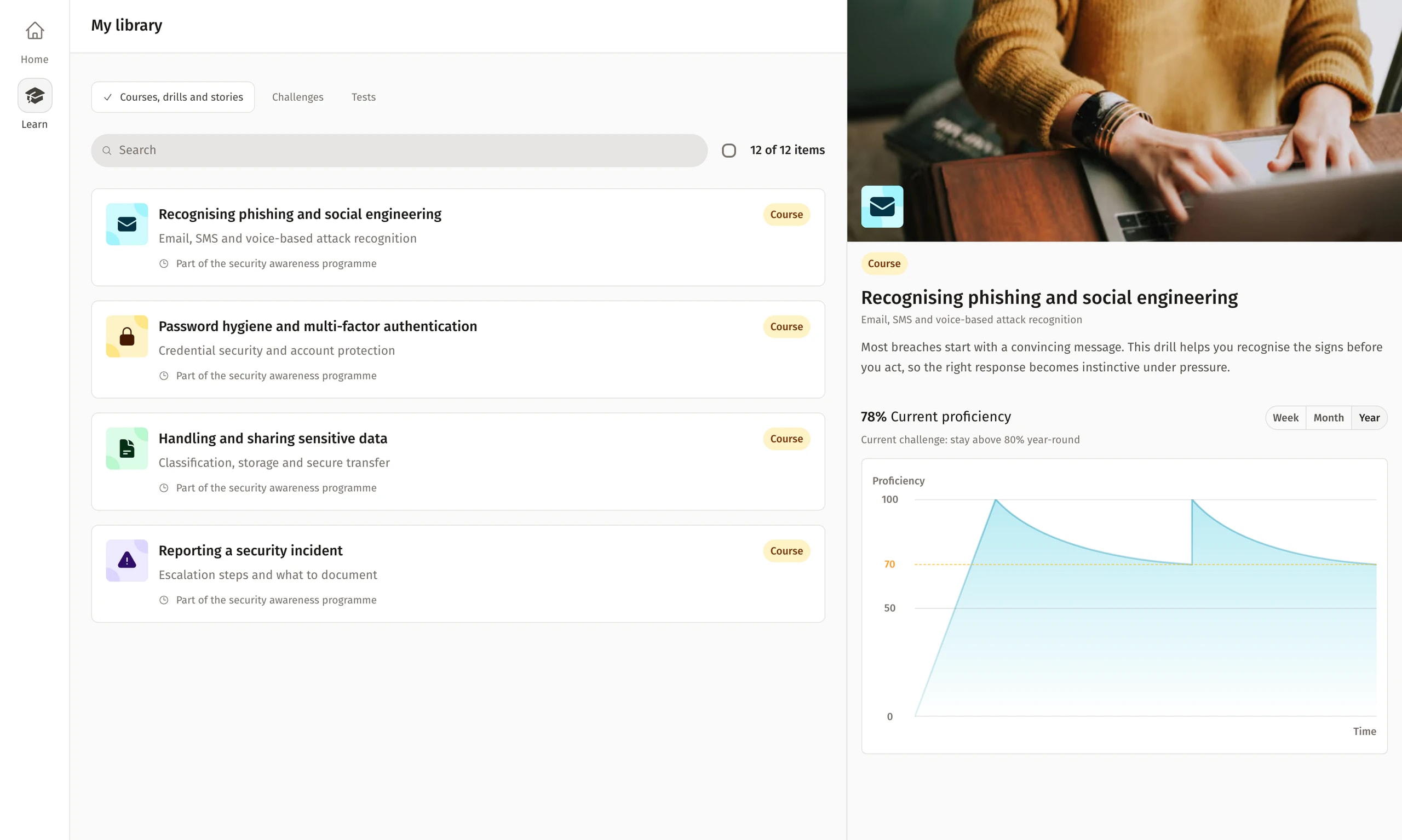Open Password hygiene and multi-factor authentication course
The width and height of the screenshot is (1402, 840).
318,326
